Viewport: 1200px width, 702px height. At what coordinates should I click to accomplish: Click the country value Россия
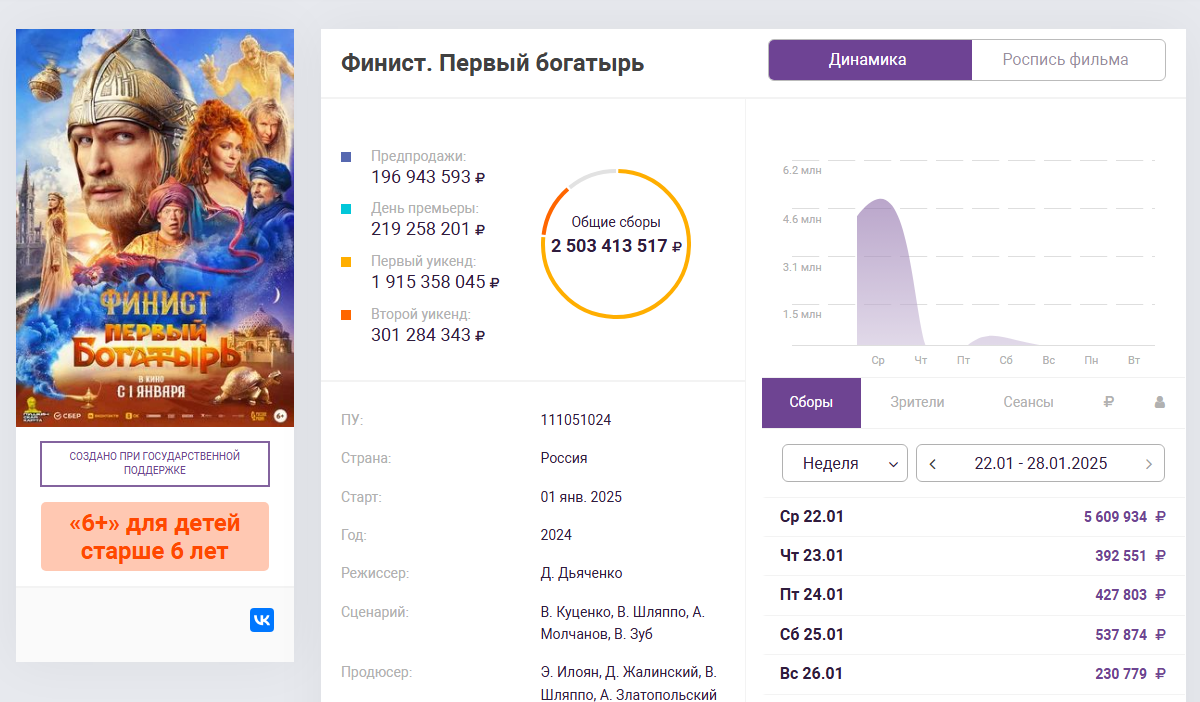point(564,458)
